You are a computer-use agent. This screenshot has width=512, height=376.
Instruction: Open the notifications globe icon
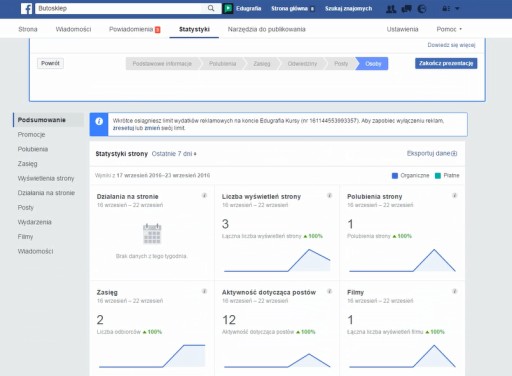pos(422,9)
